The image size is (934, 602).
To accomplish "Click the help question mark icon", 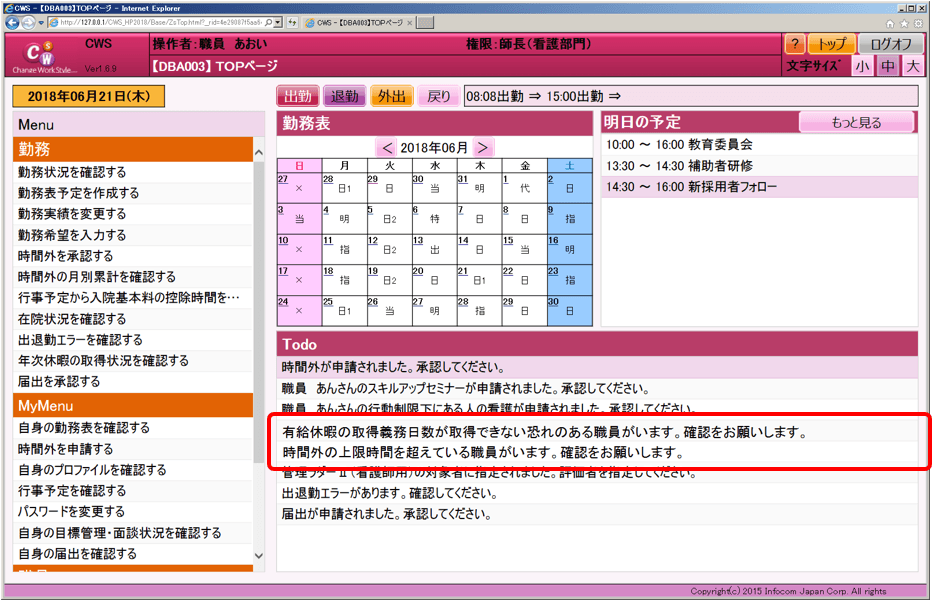I will 794,45.
